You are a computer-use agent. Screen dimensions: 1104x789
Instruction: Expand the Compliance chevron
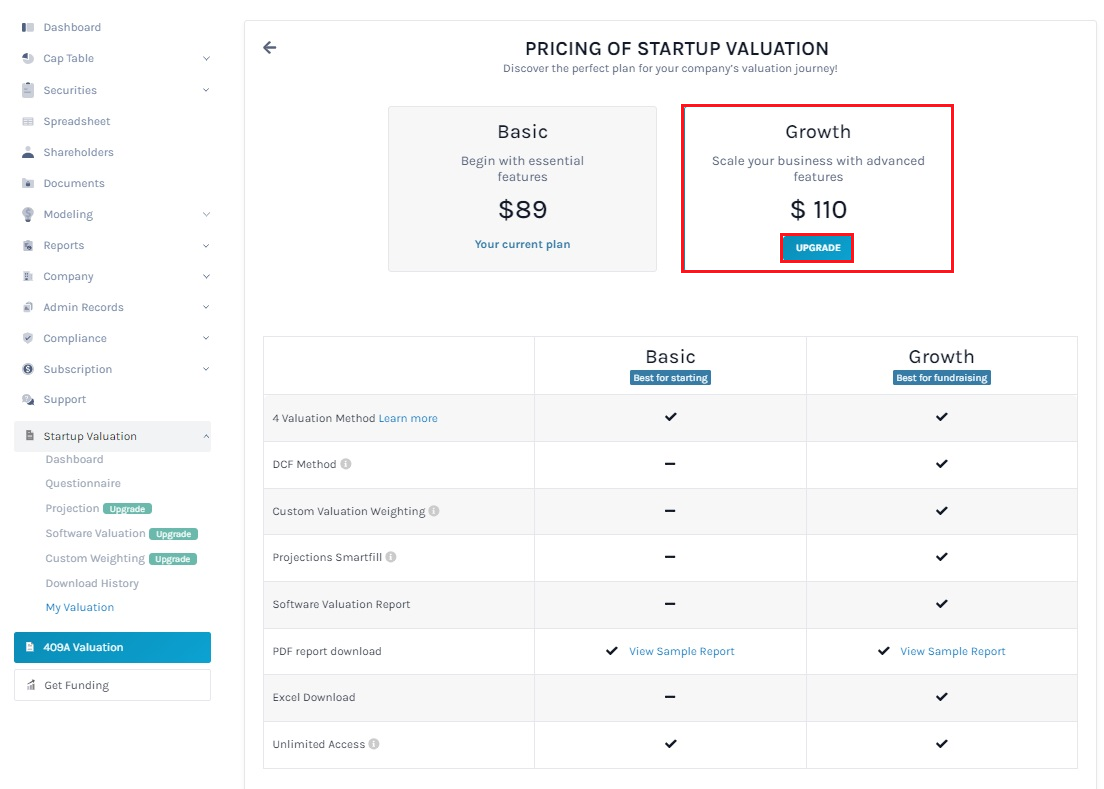pos(206,338)
